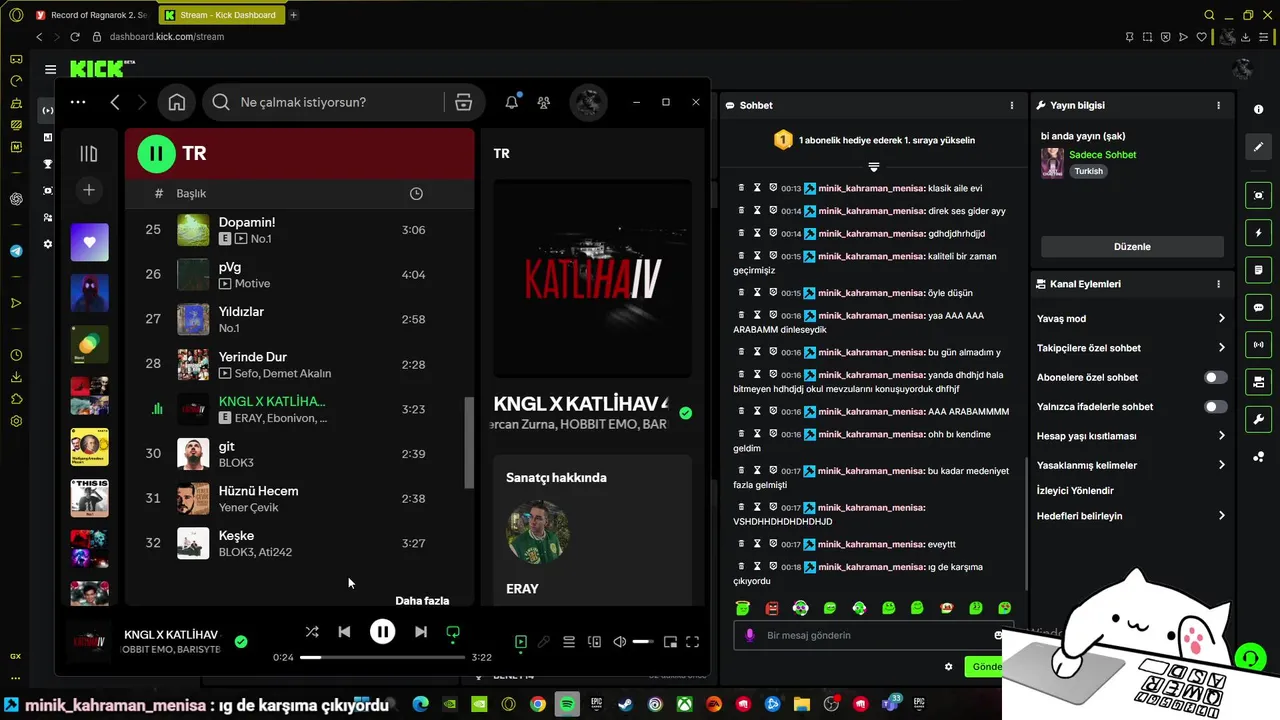Seek within the song progress bar
The width and height of the screenshot is (1280, 720).
(382, 657)
